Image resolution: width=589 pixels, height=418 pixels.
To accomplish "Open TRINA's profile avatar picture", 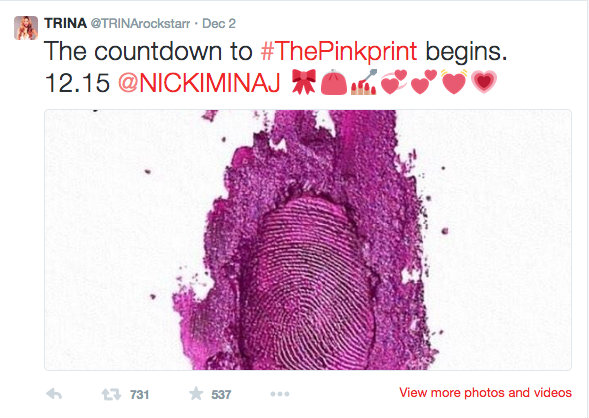I will coord(26,28).
